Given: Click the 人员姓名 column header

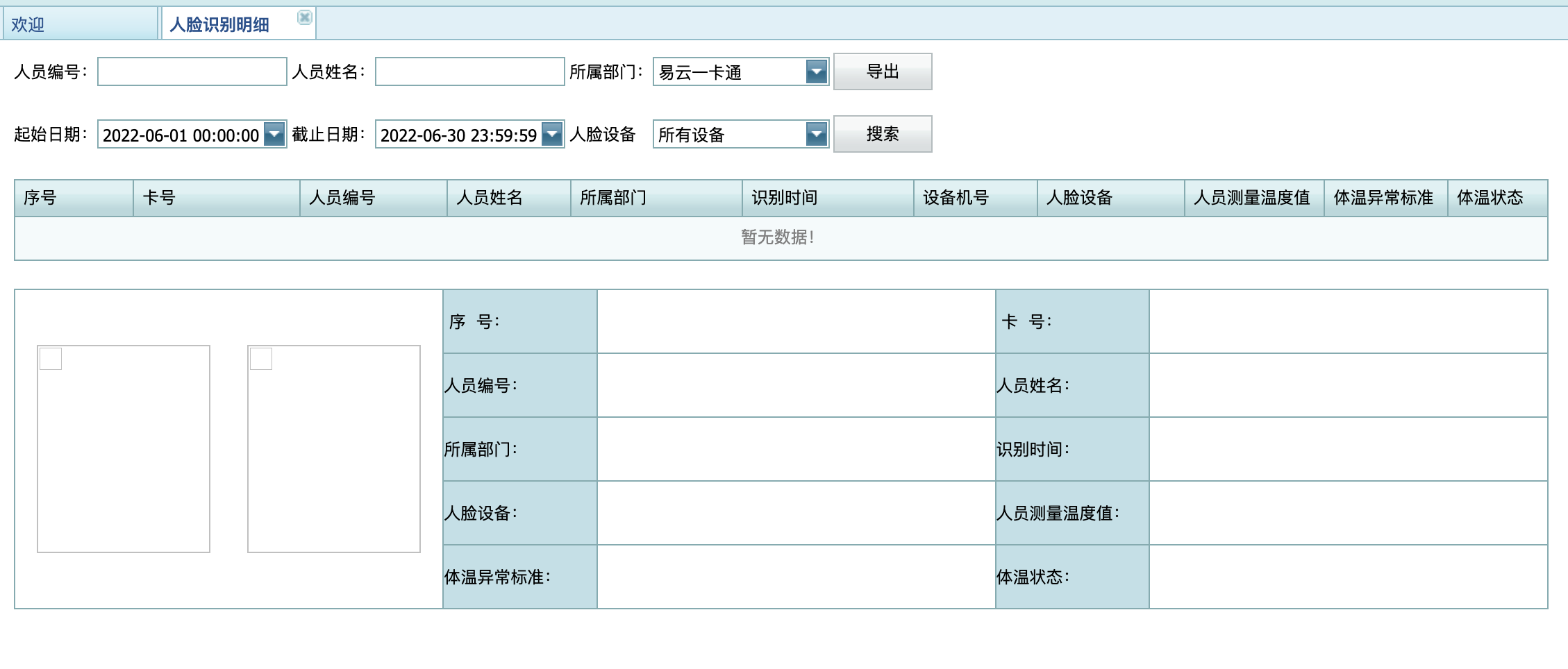Looking at the screenshot, I should point(509,198).
